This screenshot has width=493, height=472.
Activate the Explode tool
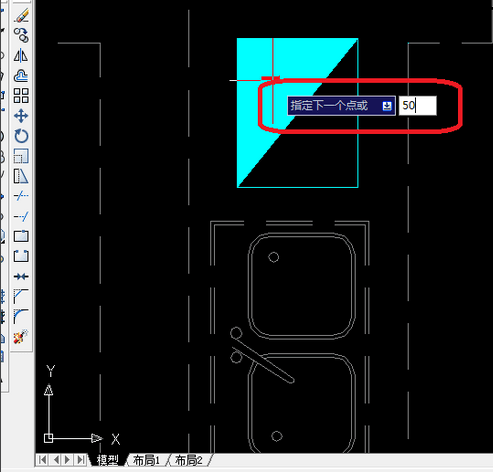click(x=21, y=337)
